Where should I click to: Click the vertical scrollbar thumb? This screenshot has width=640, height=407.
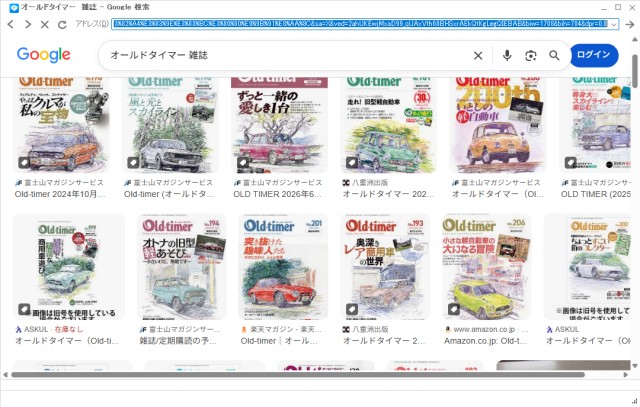click(x=635, y=71)
